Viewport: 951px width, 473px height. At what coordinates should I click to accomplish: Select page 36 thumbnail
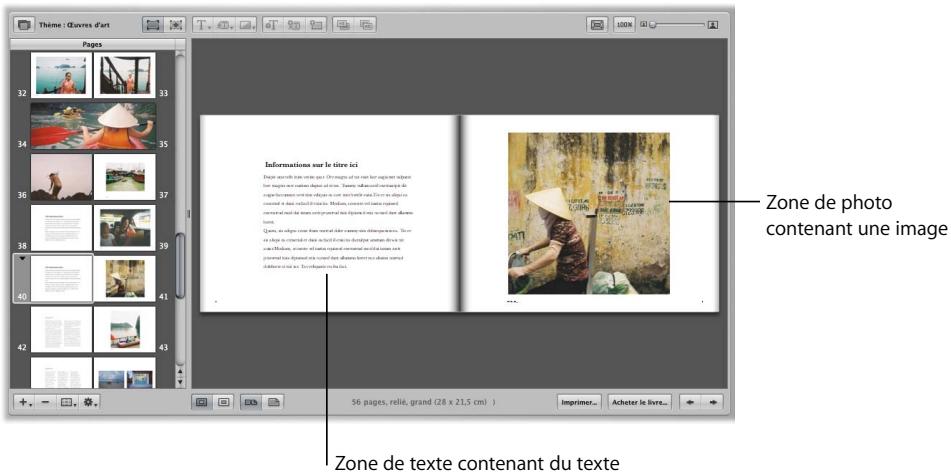coord(61,177)
